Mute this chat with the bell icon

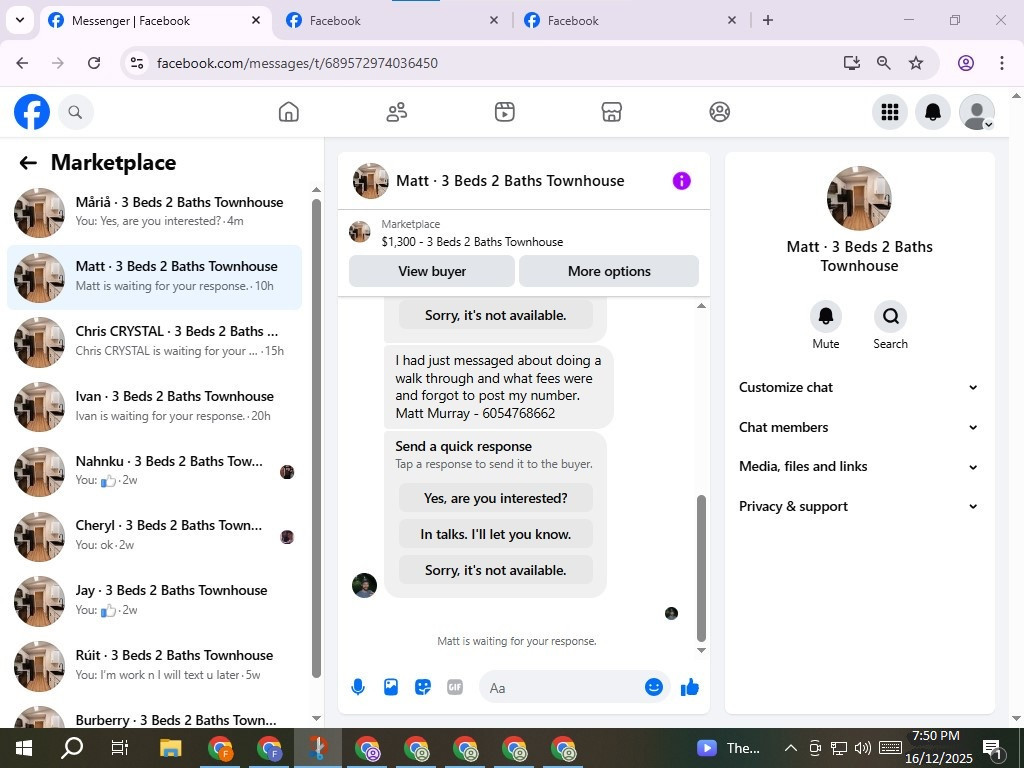(825, 317)
